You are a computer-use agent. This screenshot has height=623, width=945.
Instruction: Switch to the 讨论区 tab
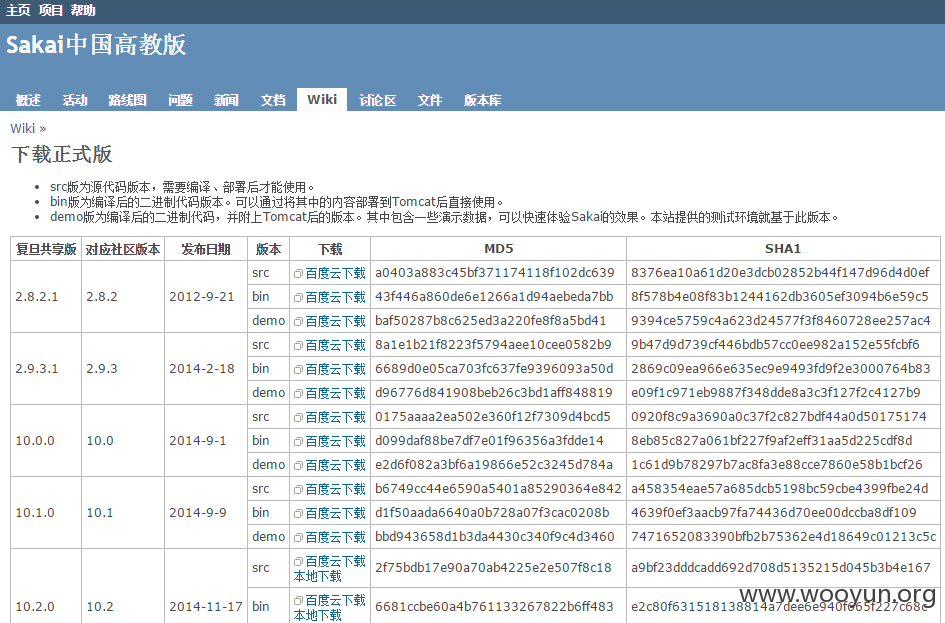[378, 100]
